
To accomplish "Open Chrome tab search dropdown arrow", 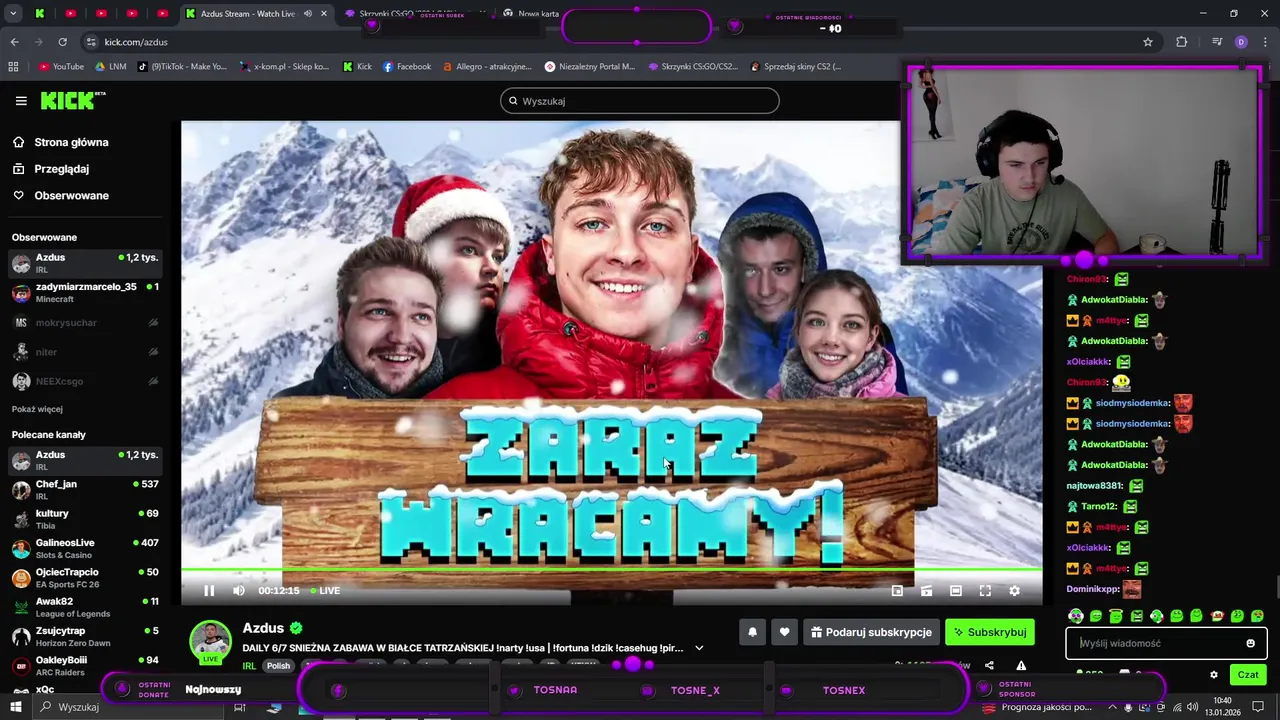I will 13,14.
